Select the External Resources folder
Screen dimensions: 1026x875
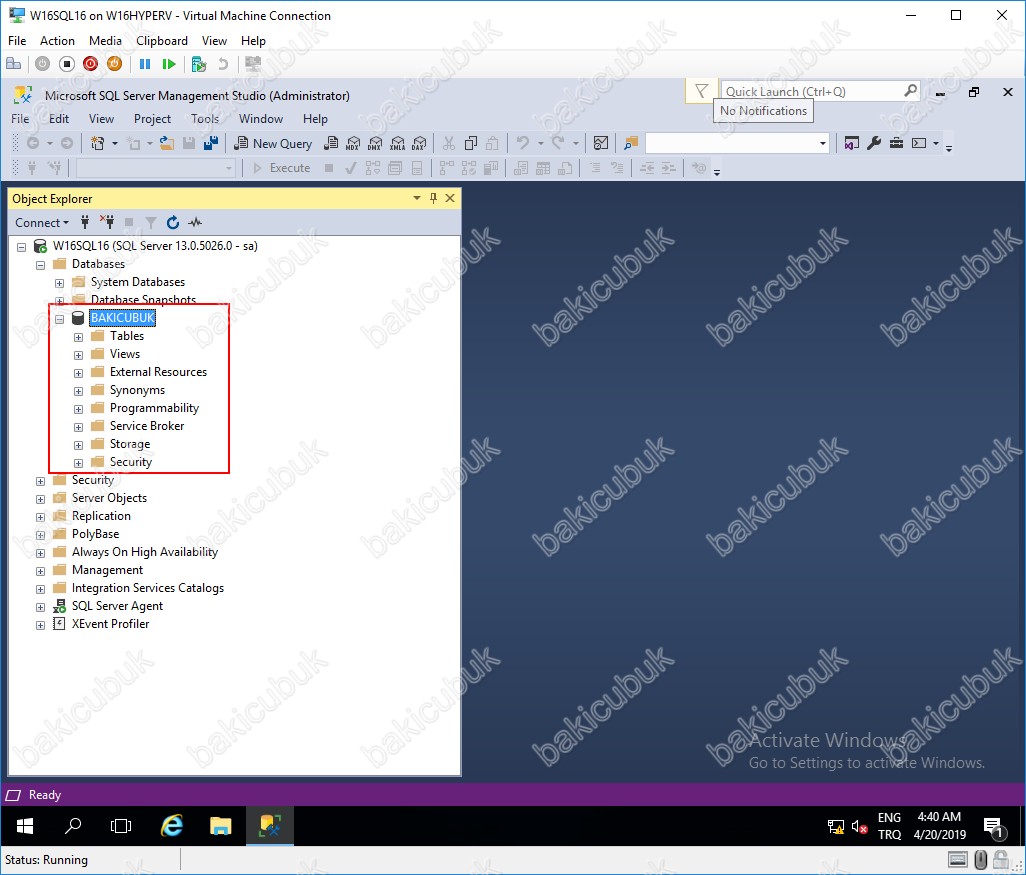[158, 372]
